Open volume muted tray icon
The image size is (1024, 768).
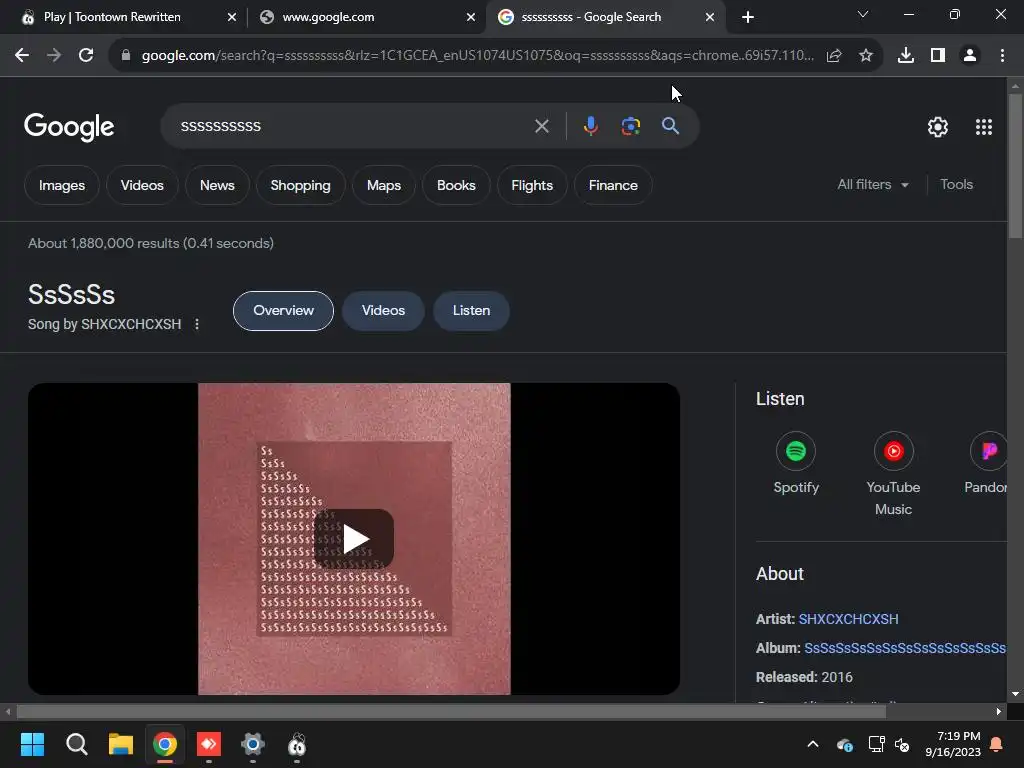(x=903, y=744)
